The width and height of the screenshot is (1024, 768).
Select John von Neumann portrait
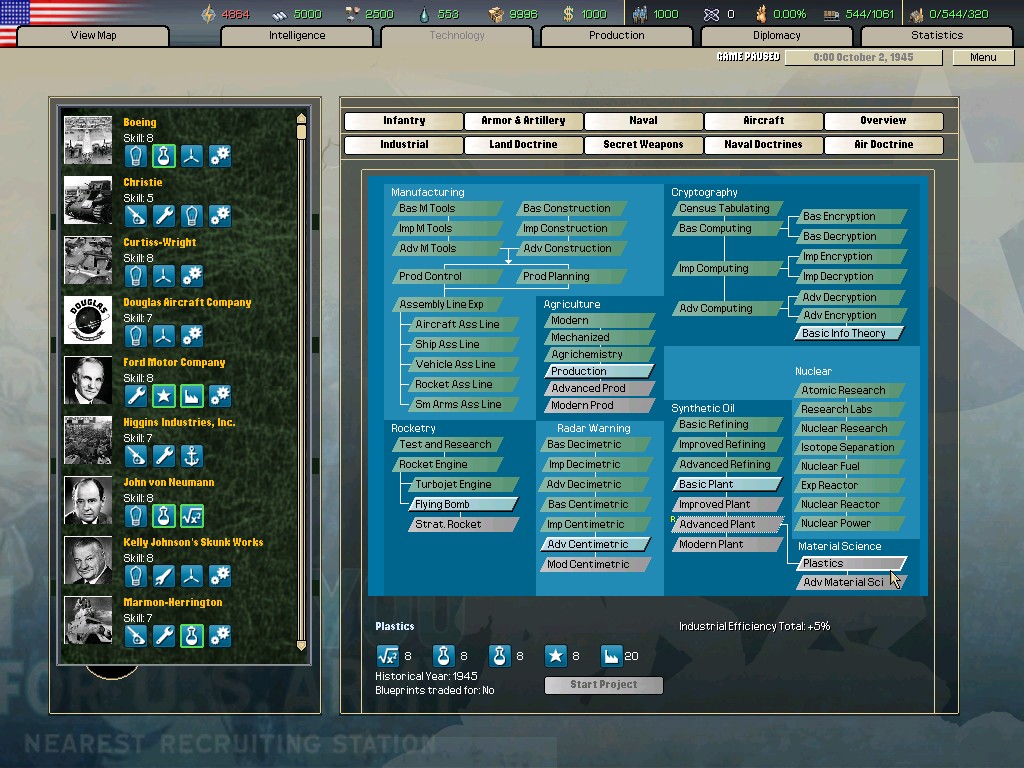coord(88,501)
